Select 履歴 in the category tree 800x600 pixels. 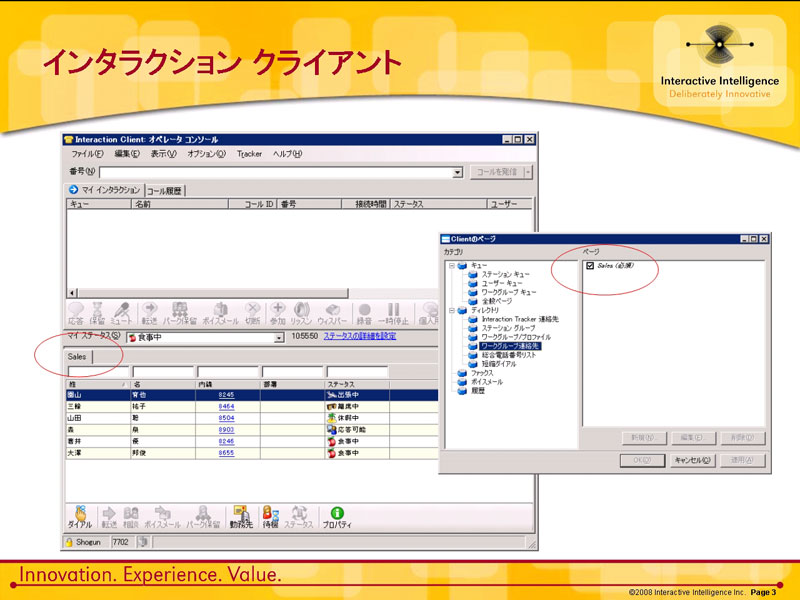pyautogui.click(x=478, y=391)
